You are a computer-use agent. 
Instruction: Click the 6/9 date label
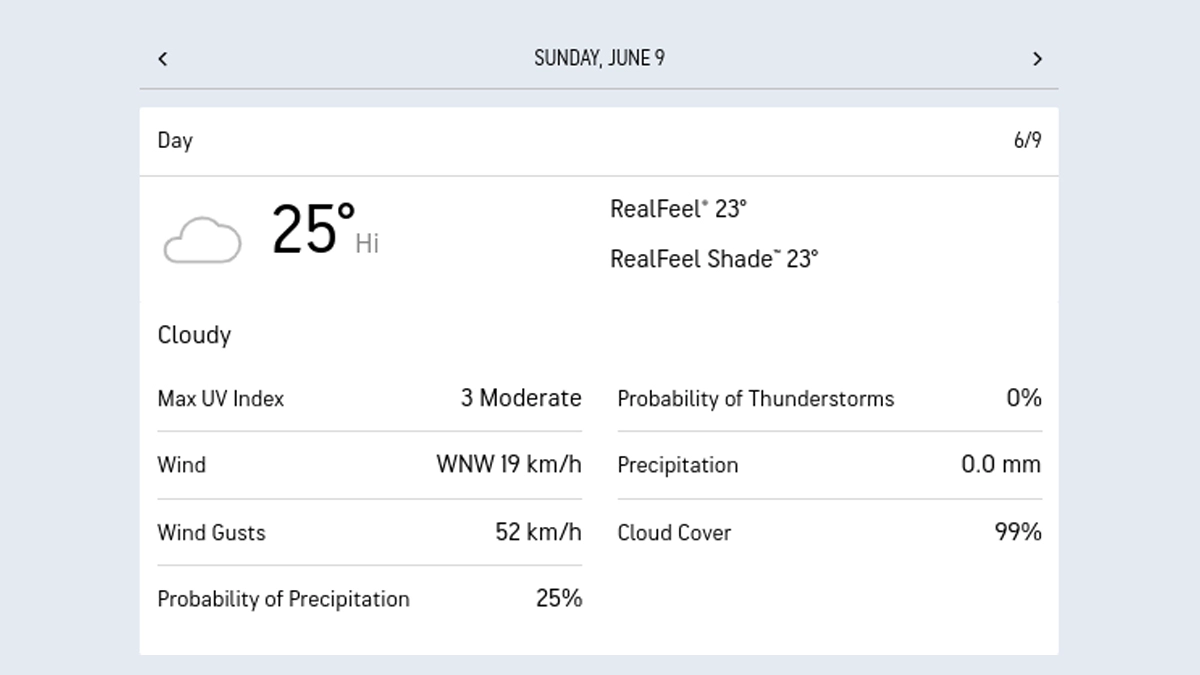click(1027, 140)
